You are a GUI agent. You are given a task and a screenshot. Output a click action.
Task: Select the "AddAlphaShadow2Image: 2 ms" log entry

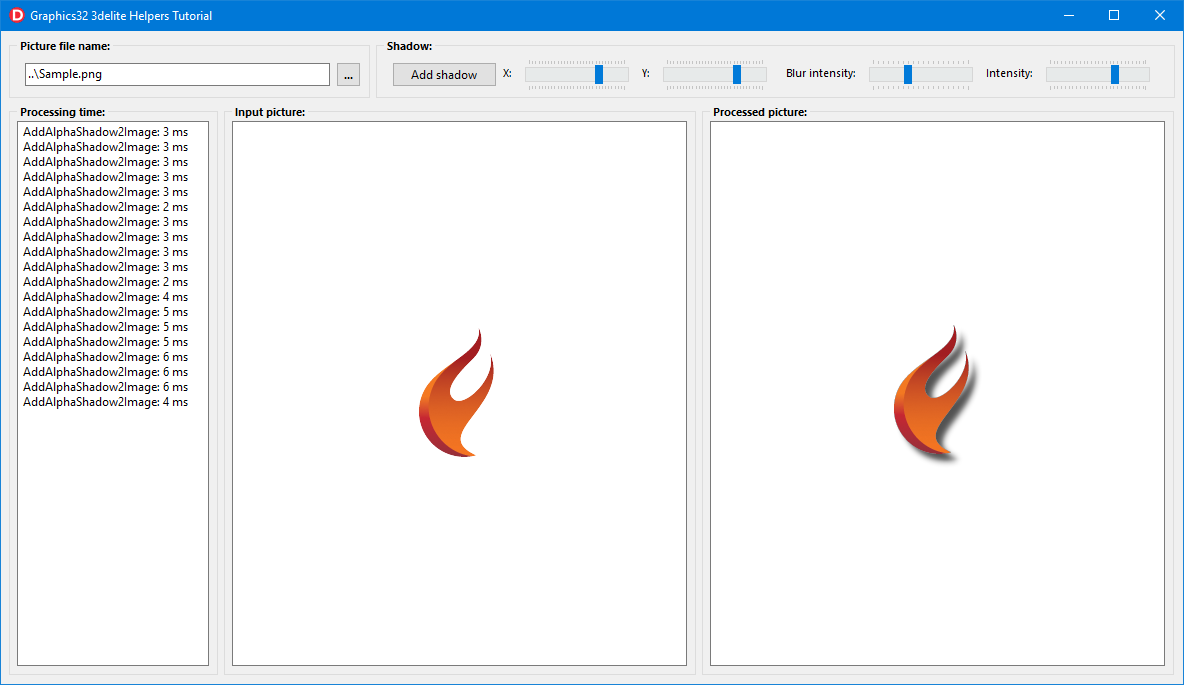click(x=104, y=206)
